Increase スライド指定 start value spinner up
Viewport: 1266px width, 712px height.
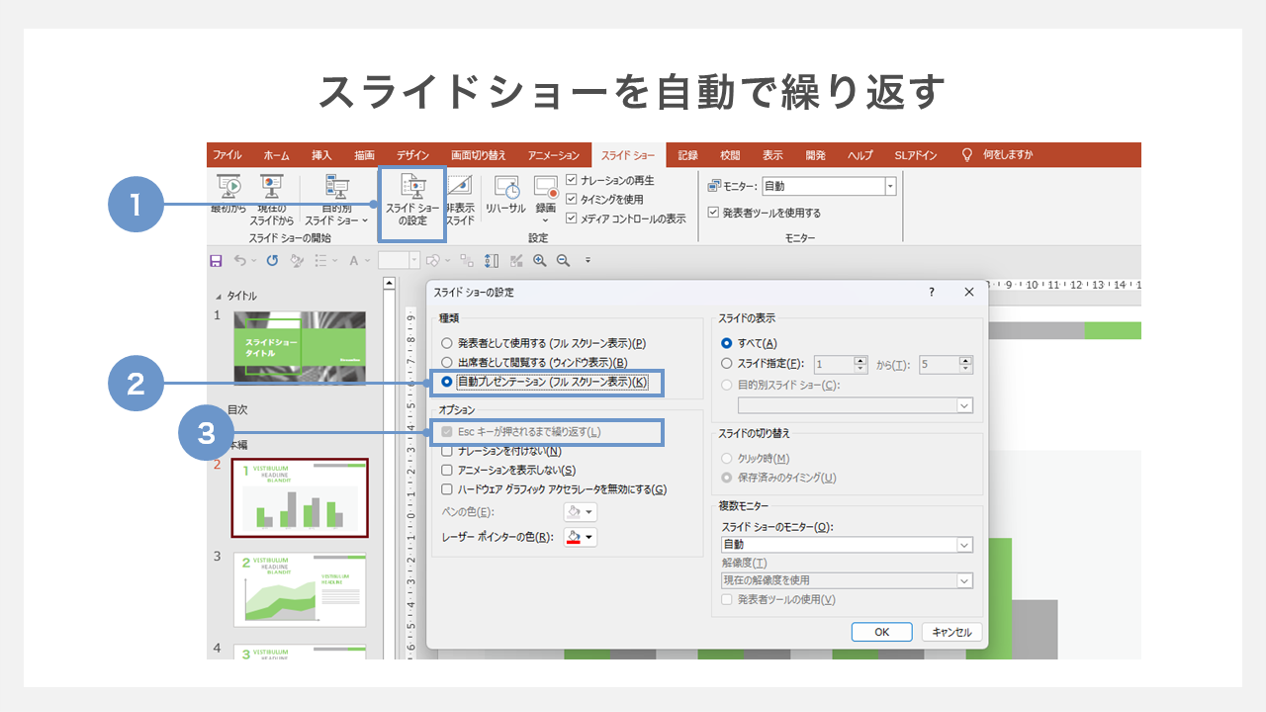click(861, 360)
